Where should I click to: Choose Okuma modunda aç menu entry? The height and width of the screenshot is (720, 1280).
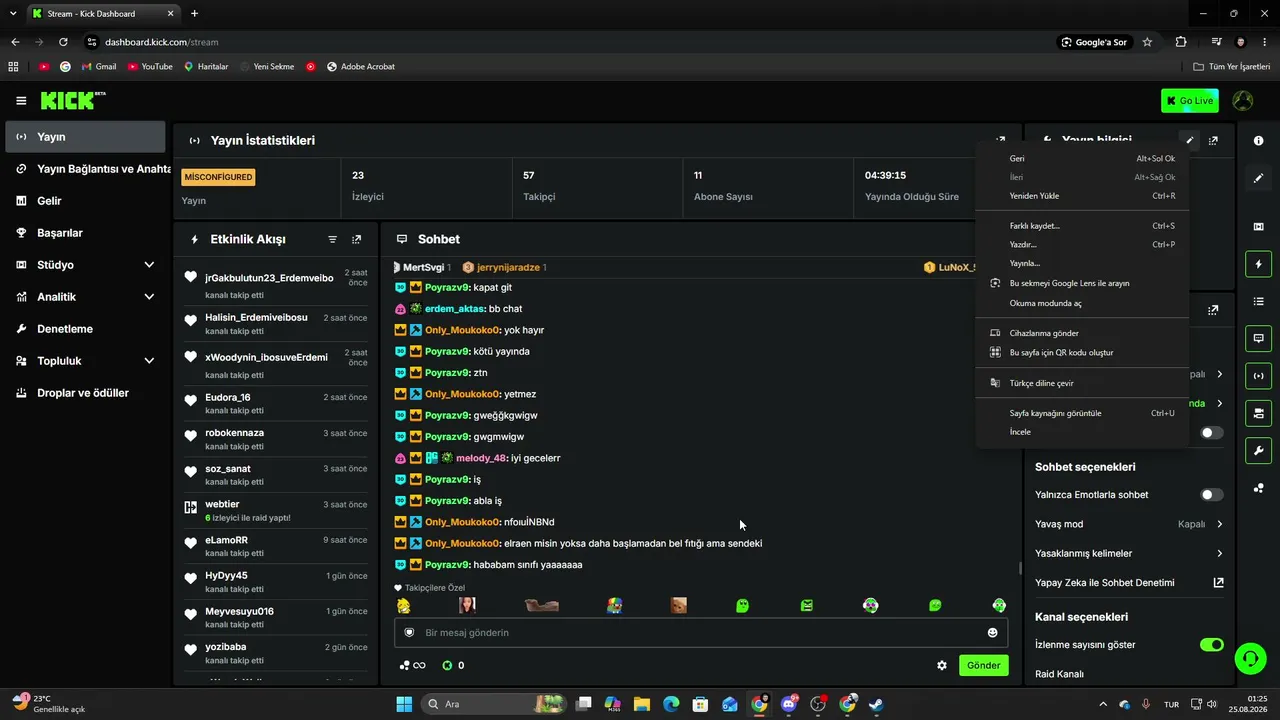click(1083, 303)
